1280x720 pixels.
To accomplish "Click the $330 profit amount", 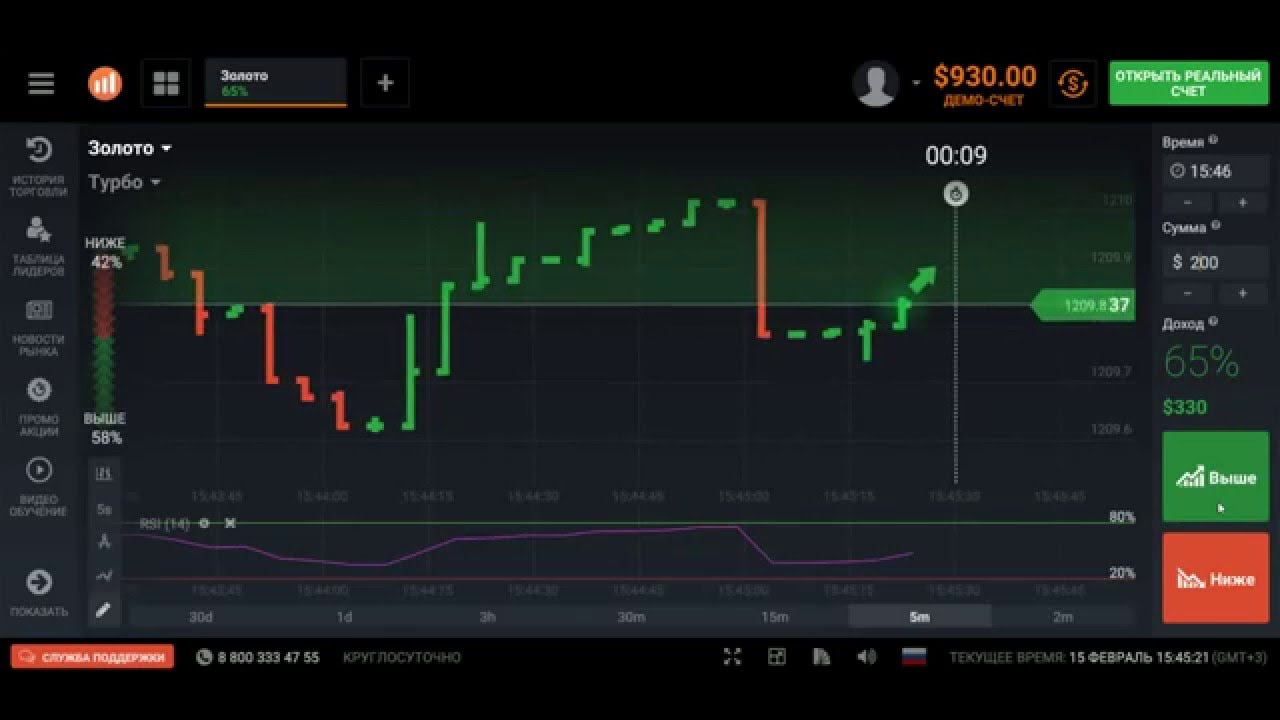I will pyautogui.click(x=1185, y=407).
